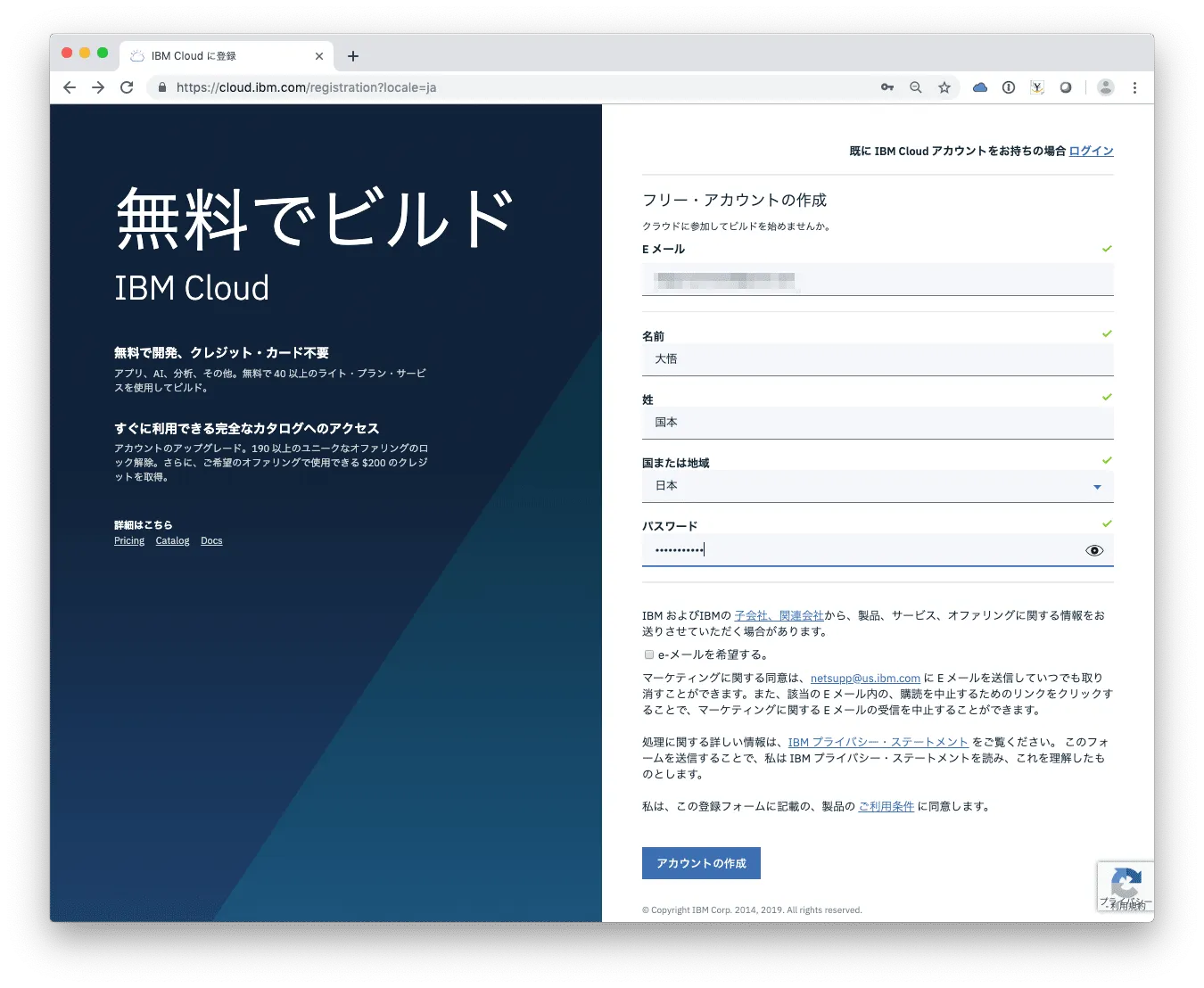Image resolution: width=1204 pixels, height=988 pixels.
Task: Open the Catalog link
Action: 172,540
